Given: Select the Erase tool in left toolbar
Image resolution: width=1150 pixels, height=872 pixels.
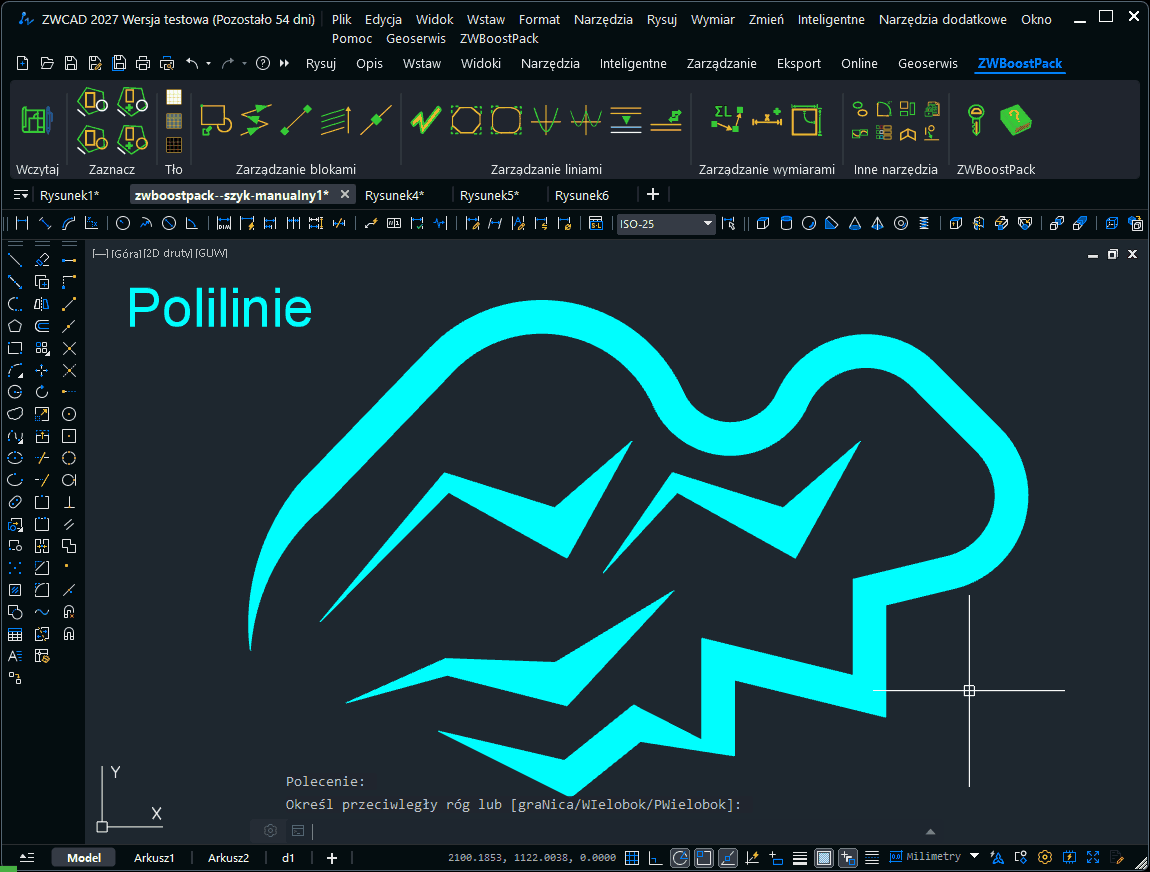Looking at the screenshot, I should point(42,260).
